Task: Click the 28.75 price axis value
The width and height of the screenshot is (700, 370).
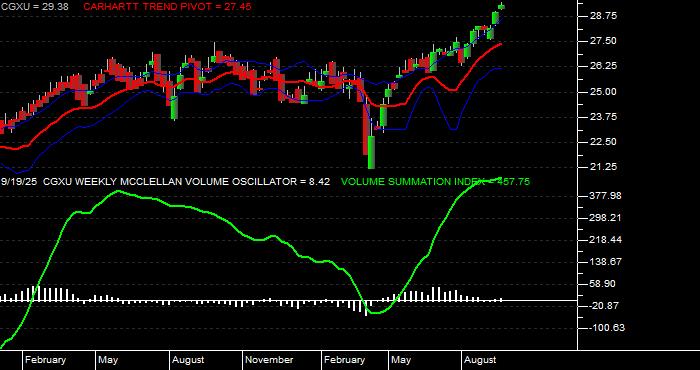Action: point(603,16)
